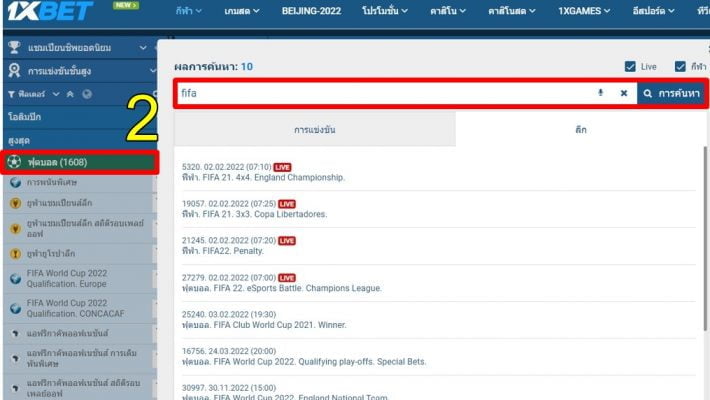Viewport: 710px width, 400px height.
Task: Click the filter funnel icon
Action: [11, 94]
